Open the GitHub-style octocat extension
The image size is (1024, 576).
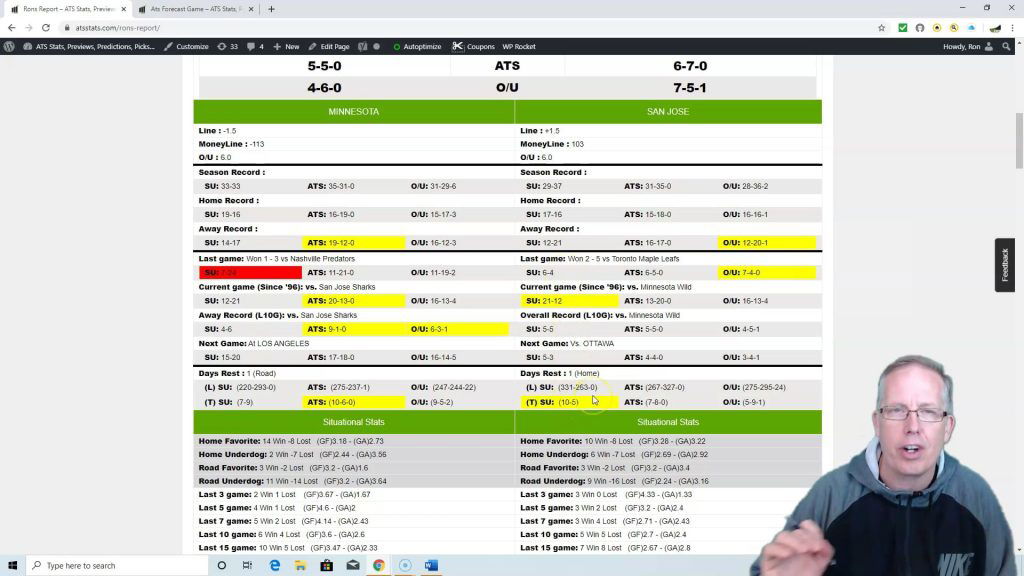(x=920, y=27)
